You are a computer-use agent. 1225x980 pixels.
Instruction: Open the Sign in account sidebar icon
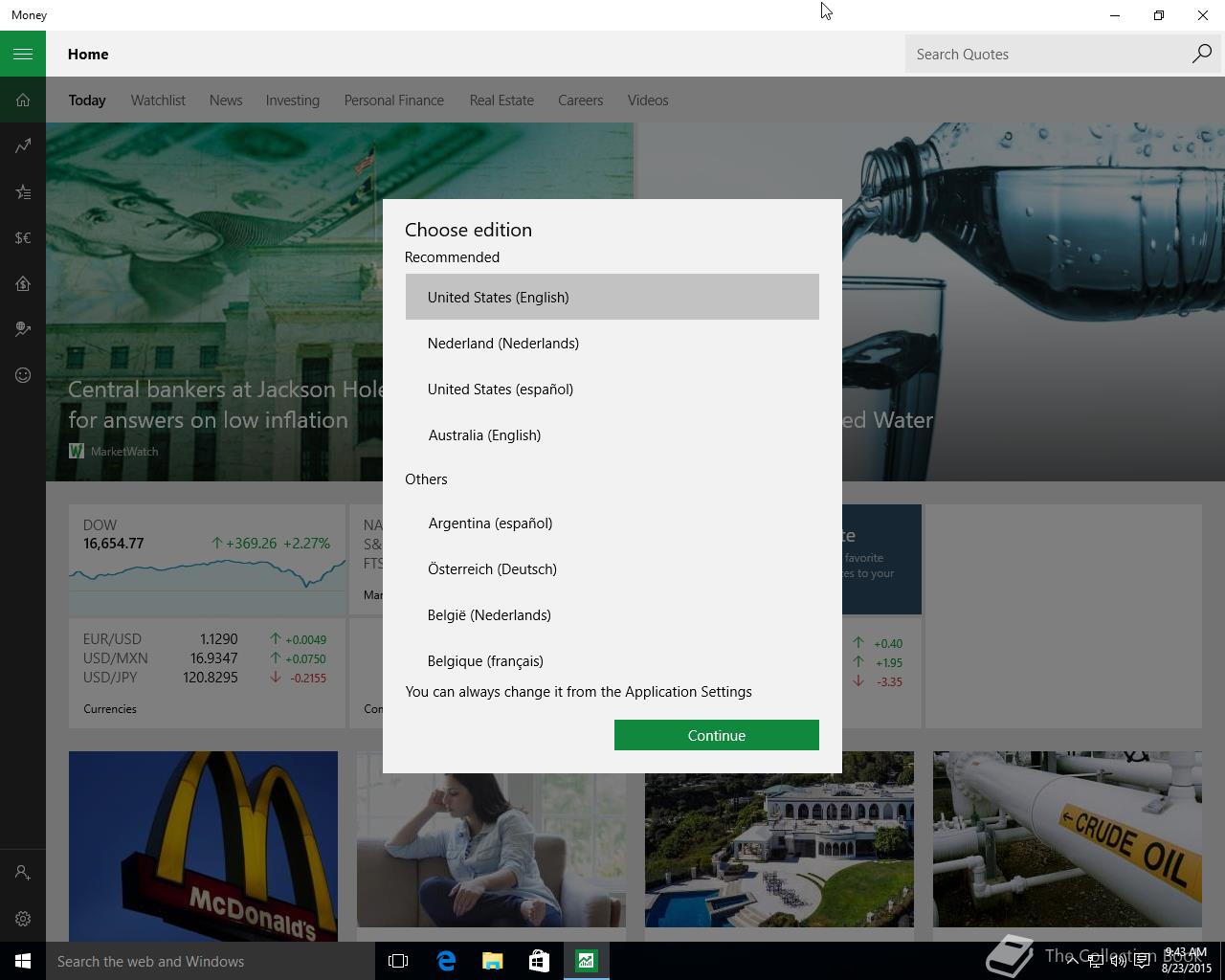point(23,873)
